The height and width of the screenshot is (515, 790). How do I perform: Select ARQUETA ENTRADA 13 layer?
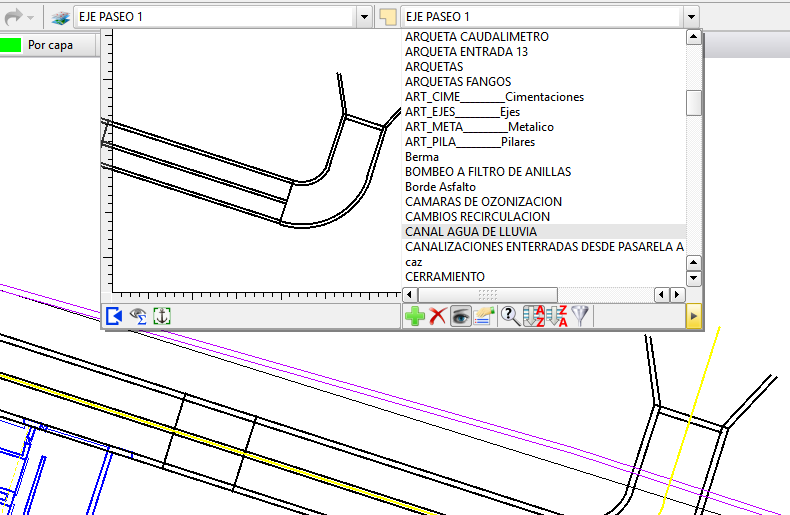point(544,52)
